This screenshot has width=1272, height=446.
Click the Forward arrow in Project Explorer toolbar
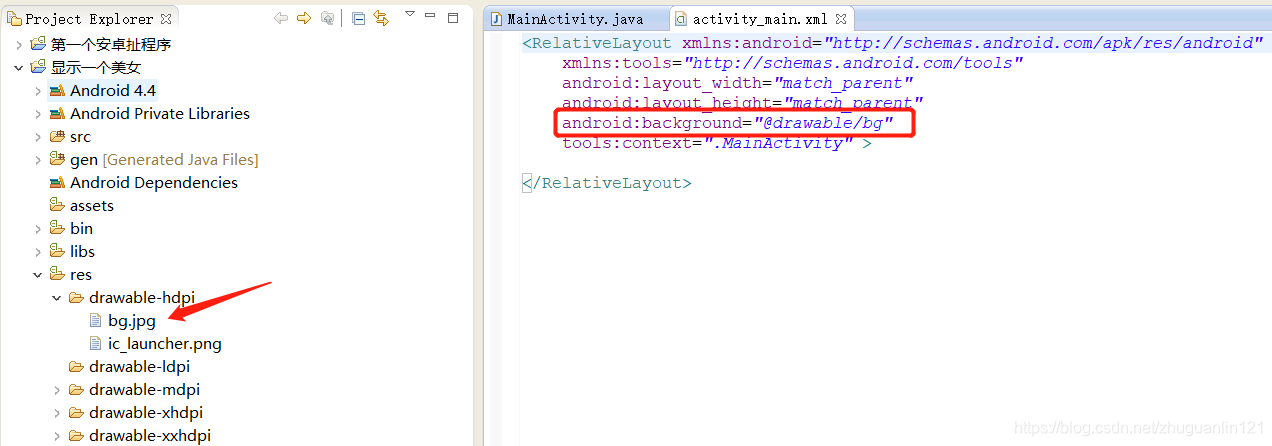click(304, 18)
